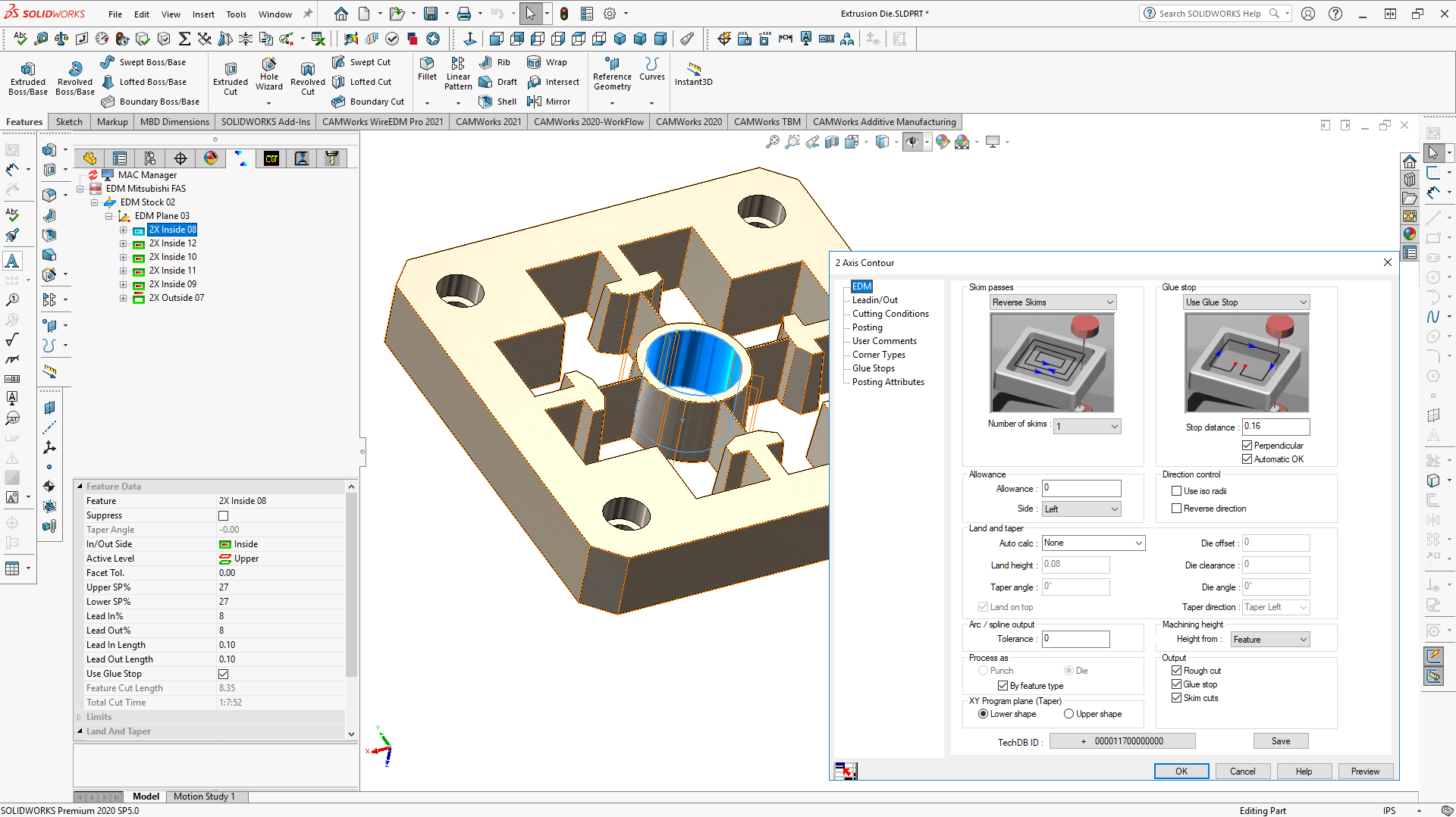Select the Shell tool
The width and height of the screenshot is (1456, 817).
(497, 101)
